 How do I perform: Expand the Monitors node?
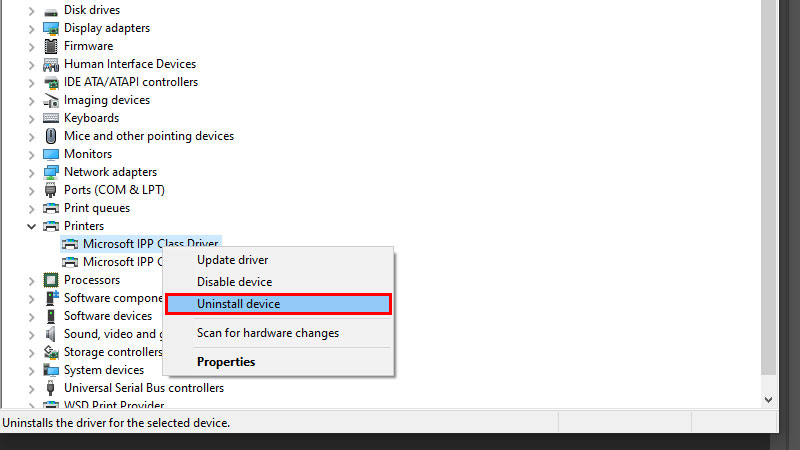coord(32,154)
